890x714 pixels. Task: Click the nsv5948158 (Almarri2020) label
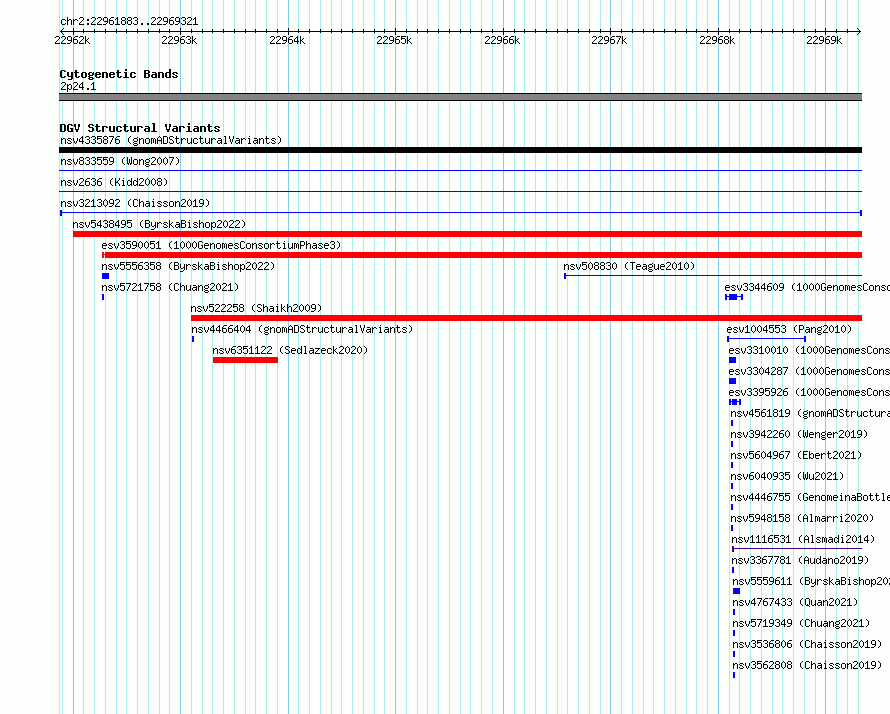click(x=802, y=518)
